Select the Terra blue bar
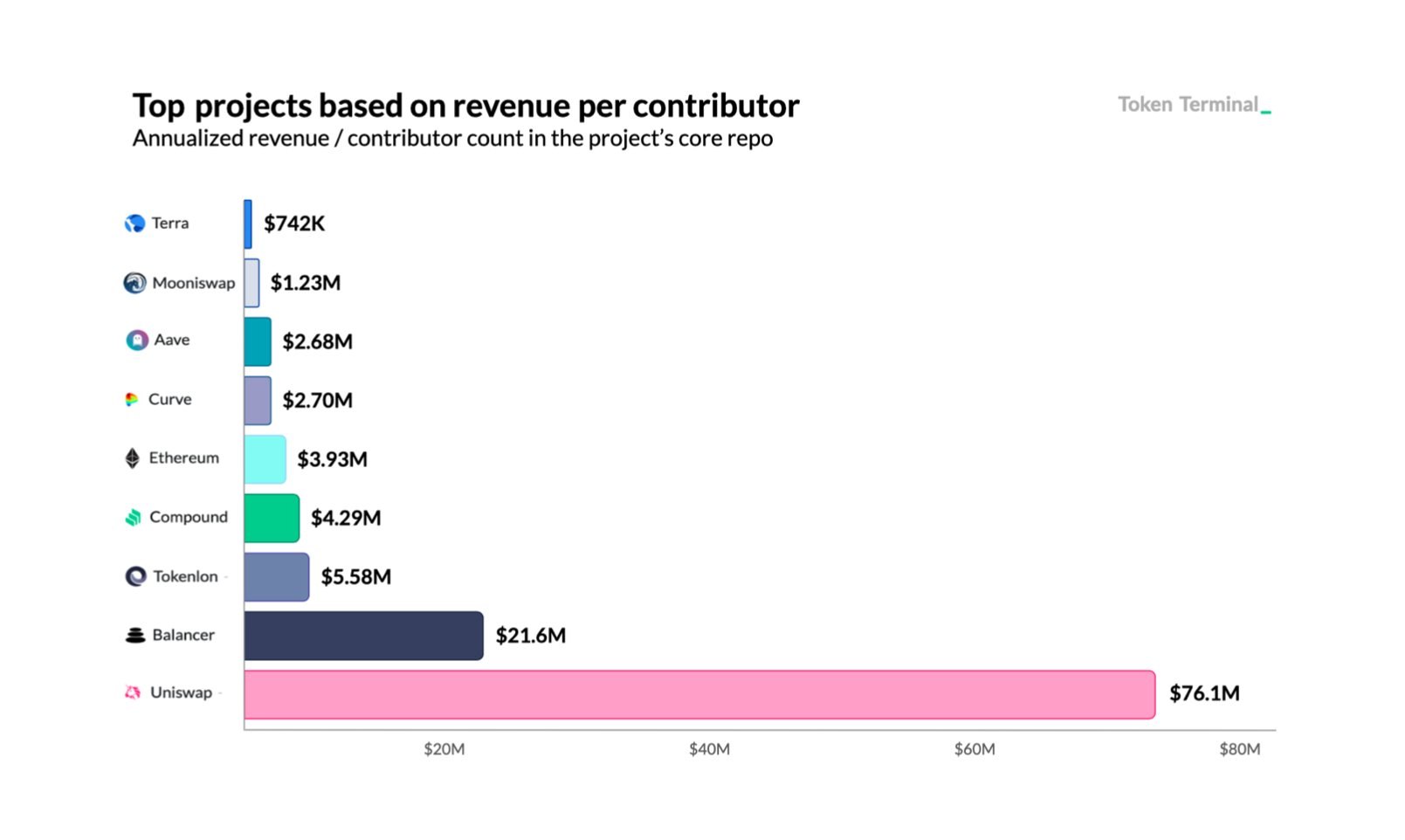 pyautogui.click(x=248, y=224)
